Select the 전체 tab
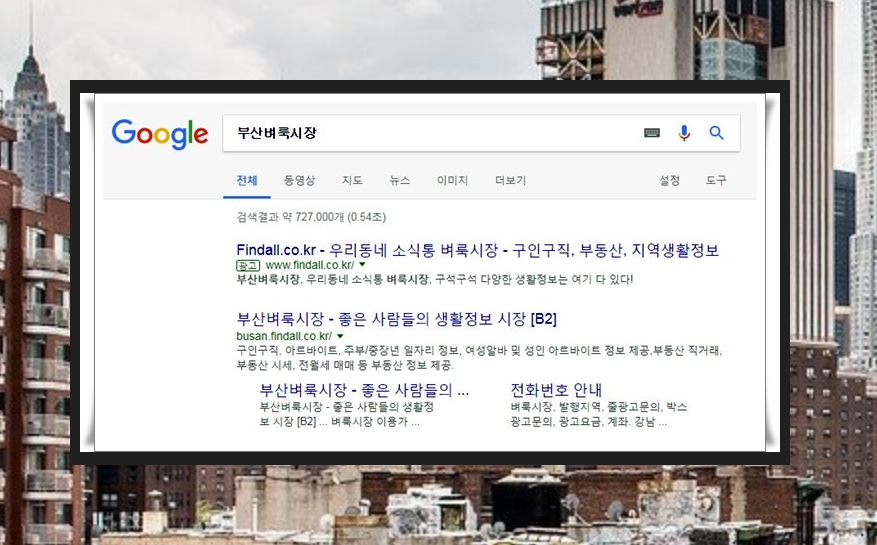The width and height of the screenshot is (877, 545). click(x=247, y=180)
